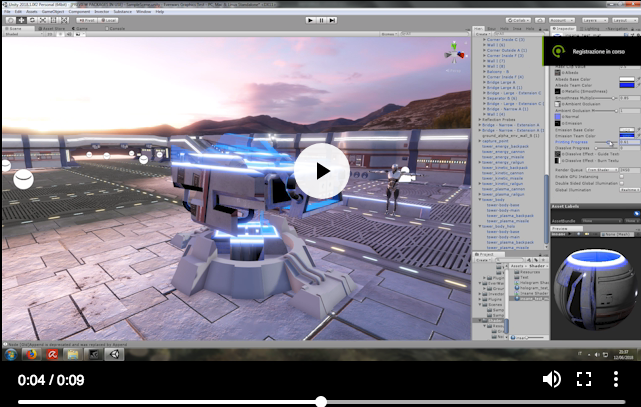
Task: Click the Windows Start orb
Action: coord(11,354)
